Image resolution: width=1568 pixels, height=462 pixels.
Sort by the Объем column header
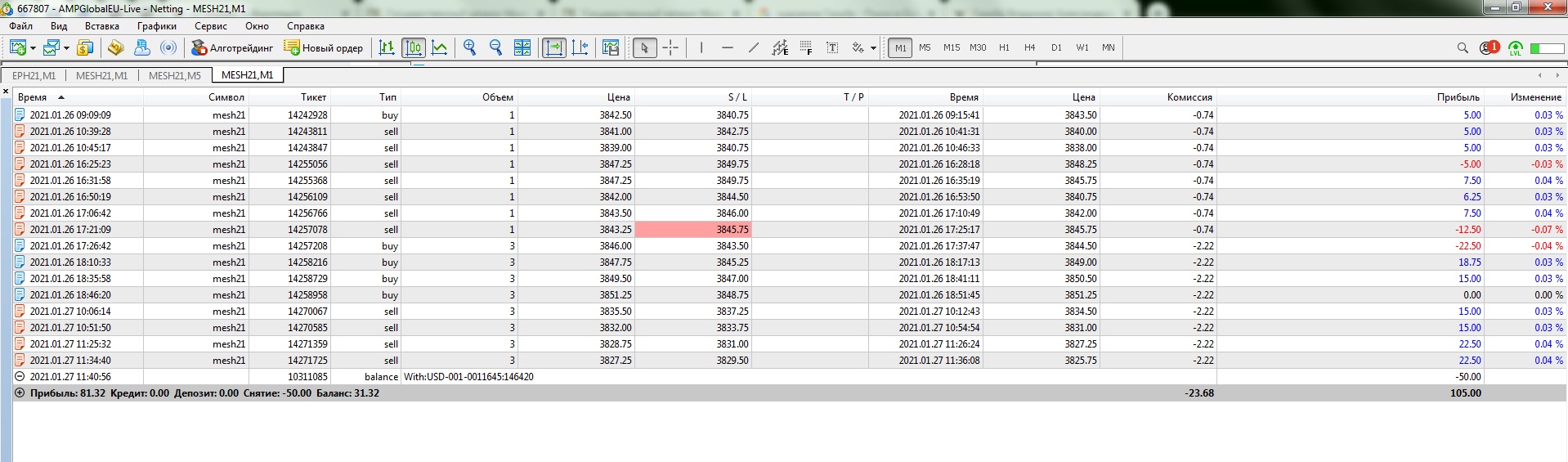coord(459,97)
